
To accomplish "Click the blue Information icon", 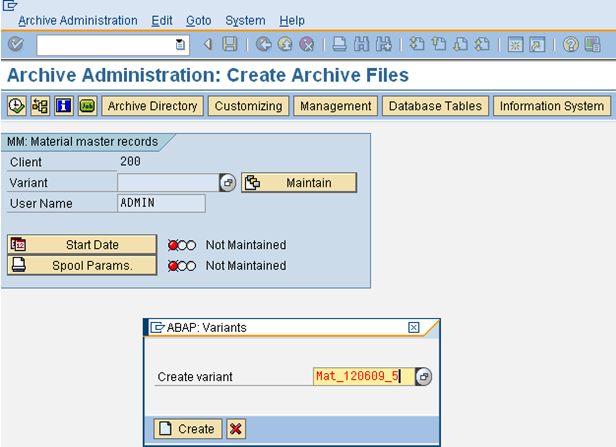I will [64, 106].
